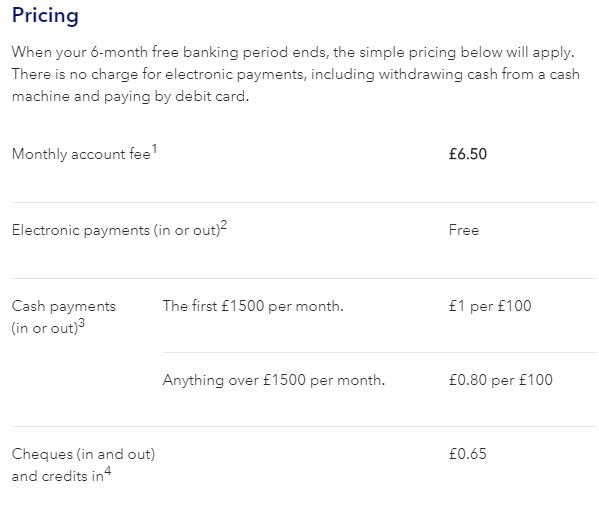Click the 6-month free banking period sentence

click(293, 52)
